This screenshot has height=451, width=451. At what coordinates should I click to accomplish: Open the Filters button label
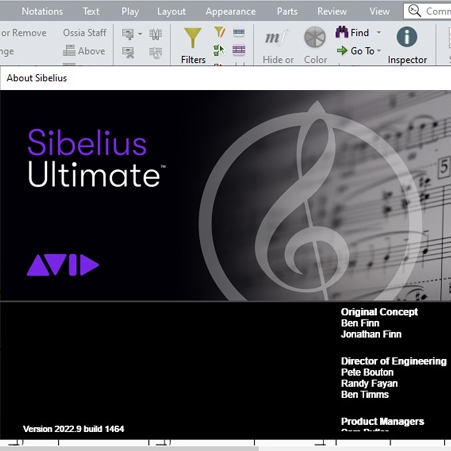(193, 60)
